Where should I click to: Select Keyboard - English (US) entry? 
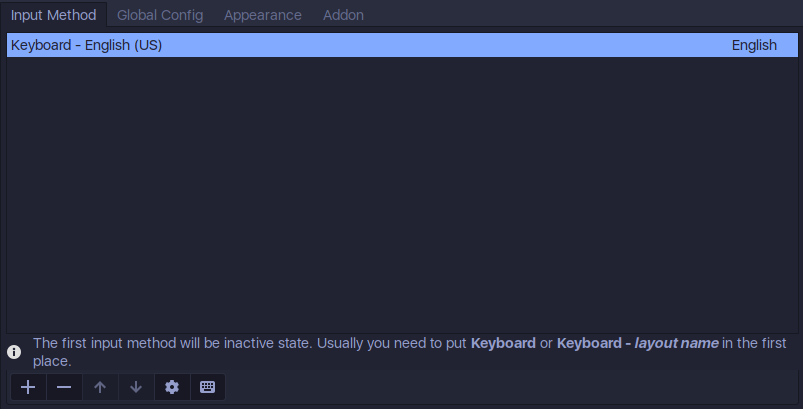point(402,45)
